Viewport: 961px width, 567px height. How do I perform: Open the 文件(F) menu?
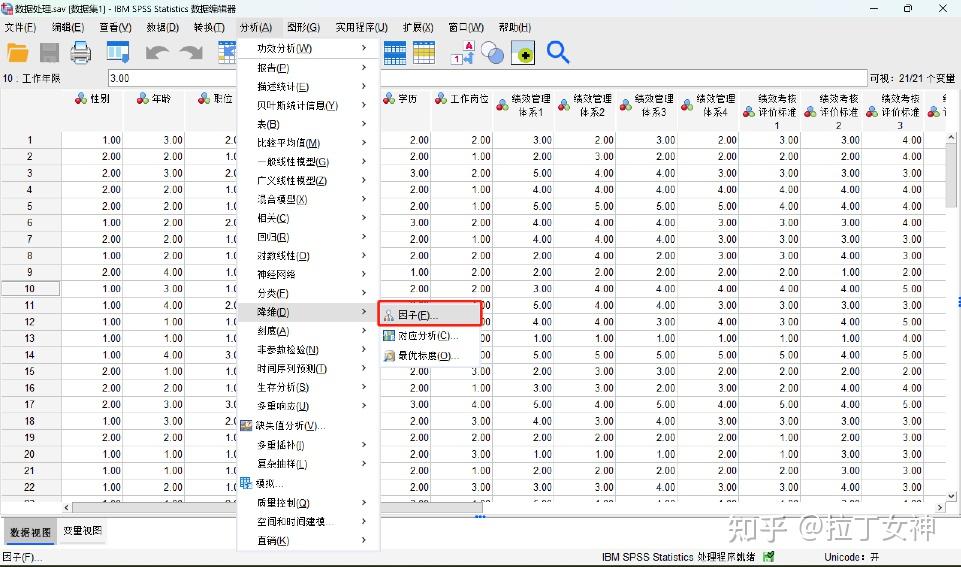pos(20,28)
